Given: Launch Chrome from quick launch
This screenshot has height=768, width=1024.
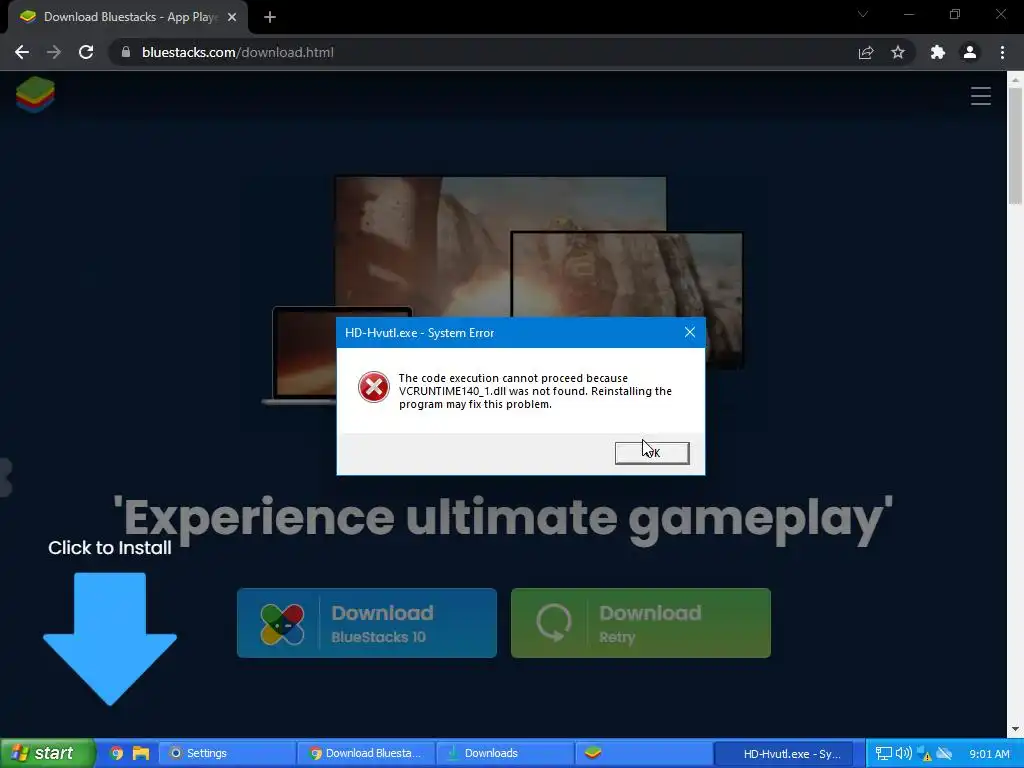Looking at the screenshot, I should coord(116,753).
